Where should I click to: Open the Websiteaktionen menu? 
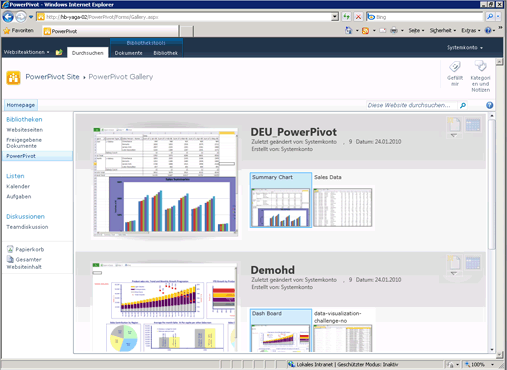tap(26, 52)
